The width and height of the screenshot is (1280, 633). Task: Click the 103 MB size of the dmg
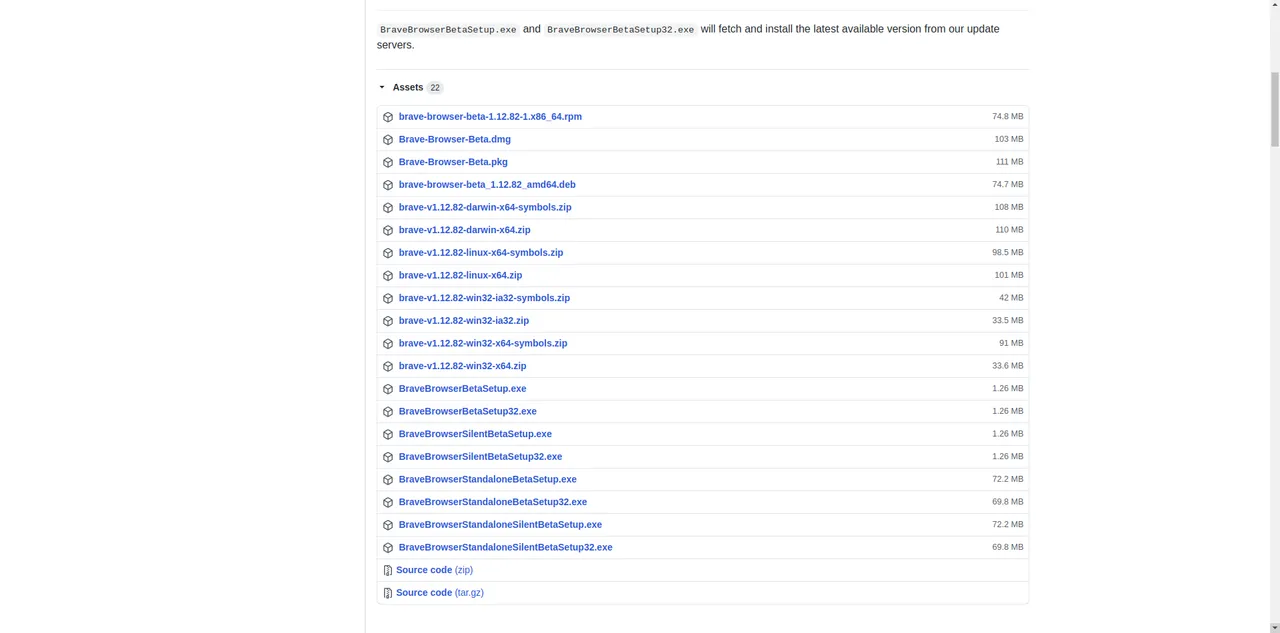1009,139
